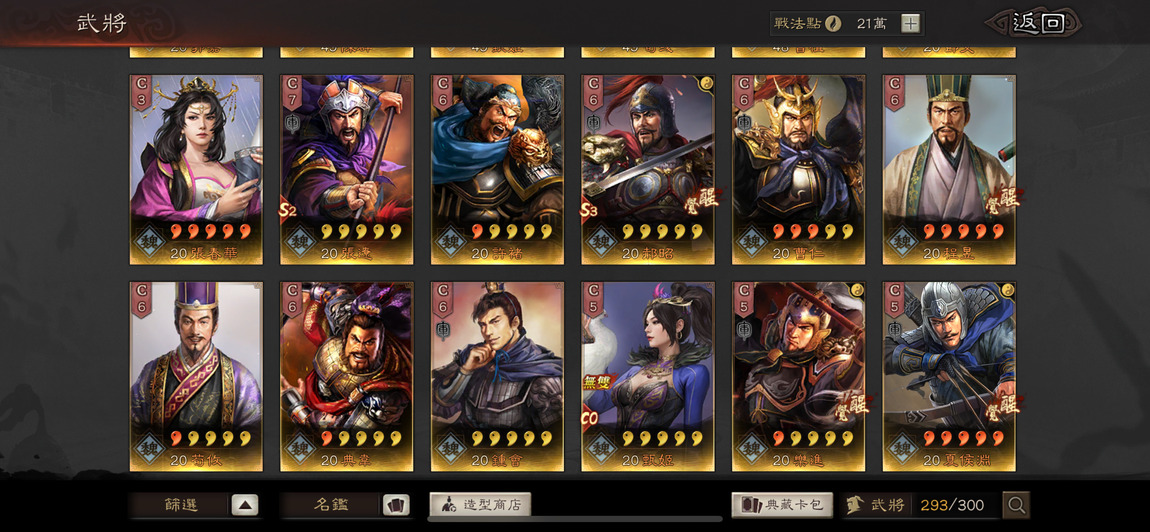Click the S2 badge on 張遼 card
Screen dimensions: 1150x532
[288, 211]
